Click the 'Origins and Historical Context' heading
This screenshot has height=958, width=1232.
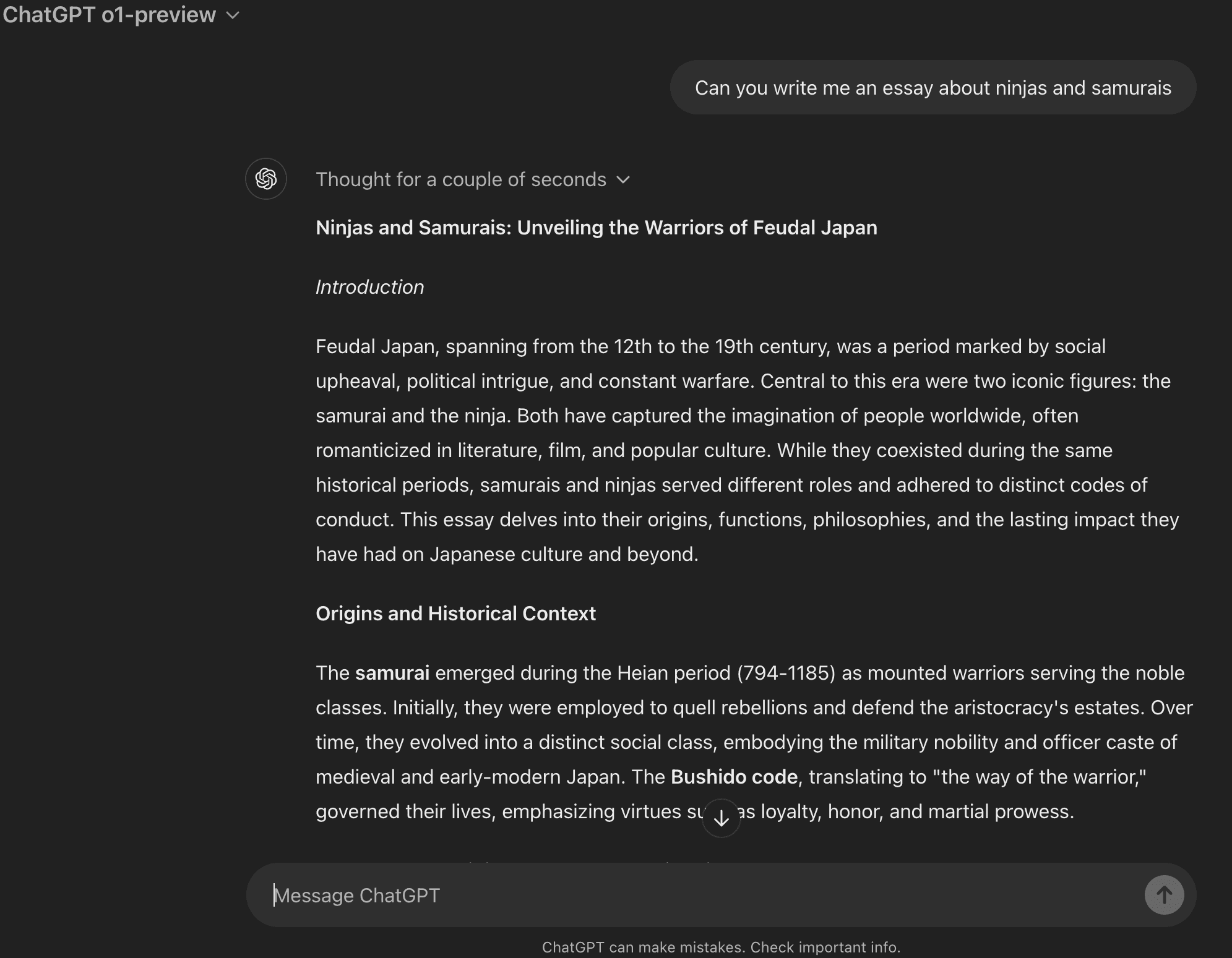(x=455, y=614)
